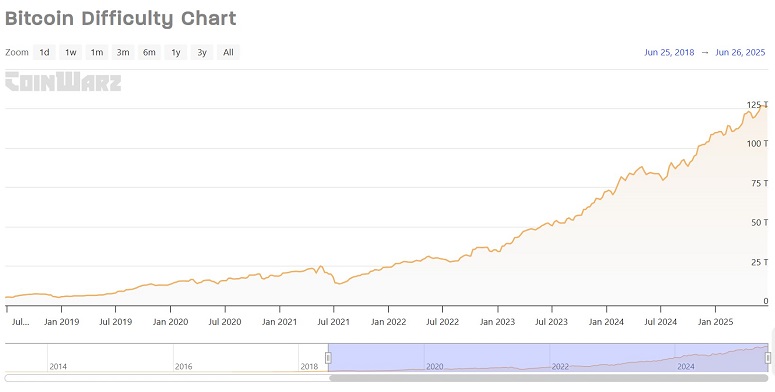
Task: Grab the left navigator range handle
Action: tap(328, 357)
